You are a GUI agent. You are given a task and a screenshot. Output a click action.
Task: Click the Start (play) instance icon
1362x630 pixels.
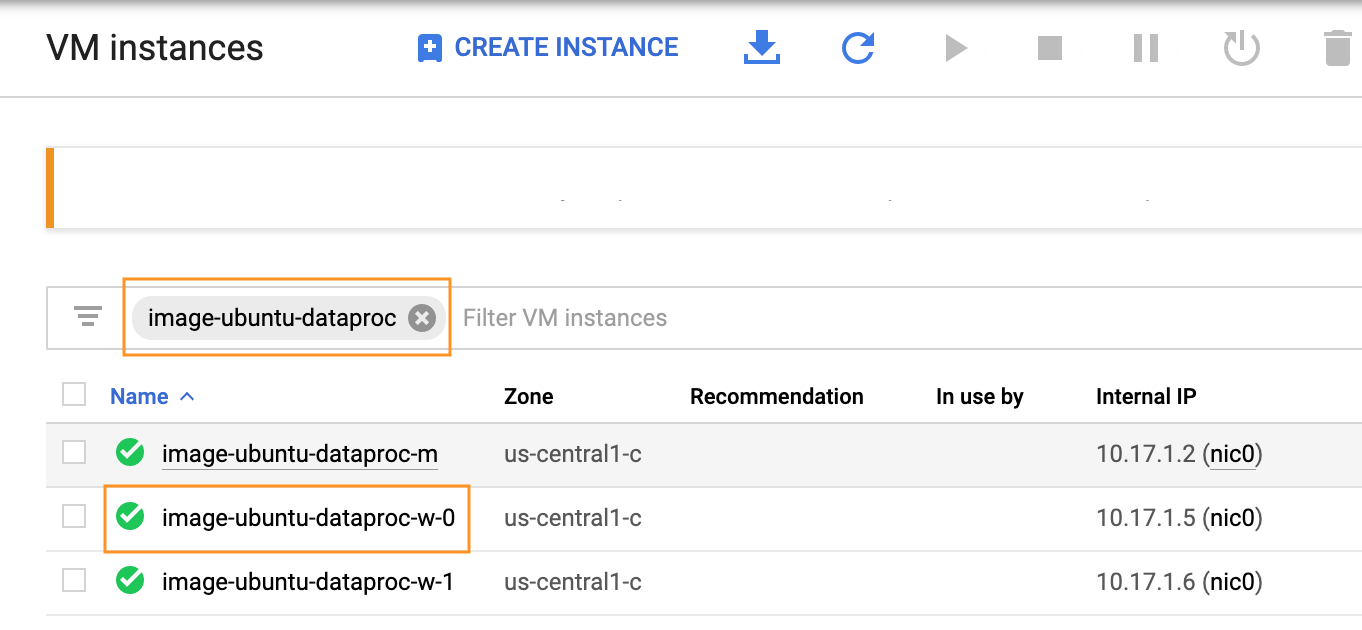pyautogui.click(x=956, y=47)
